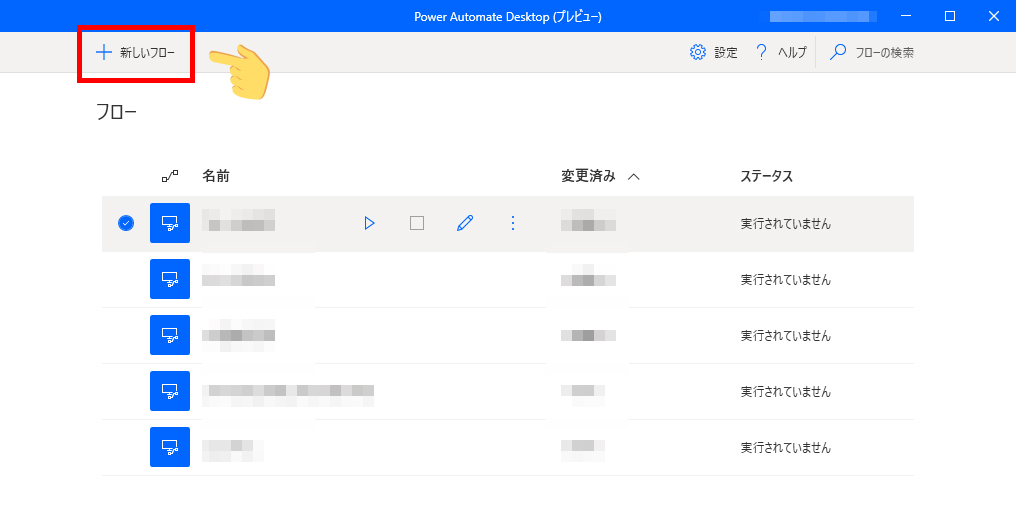Click the search magnifier icon

[838, 52]
